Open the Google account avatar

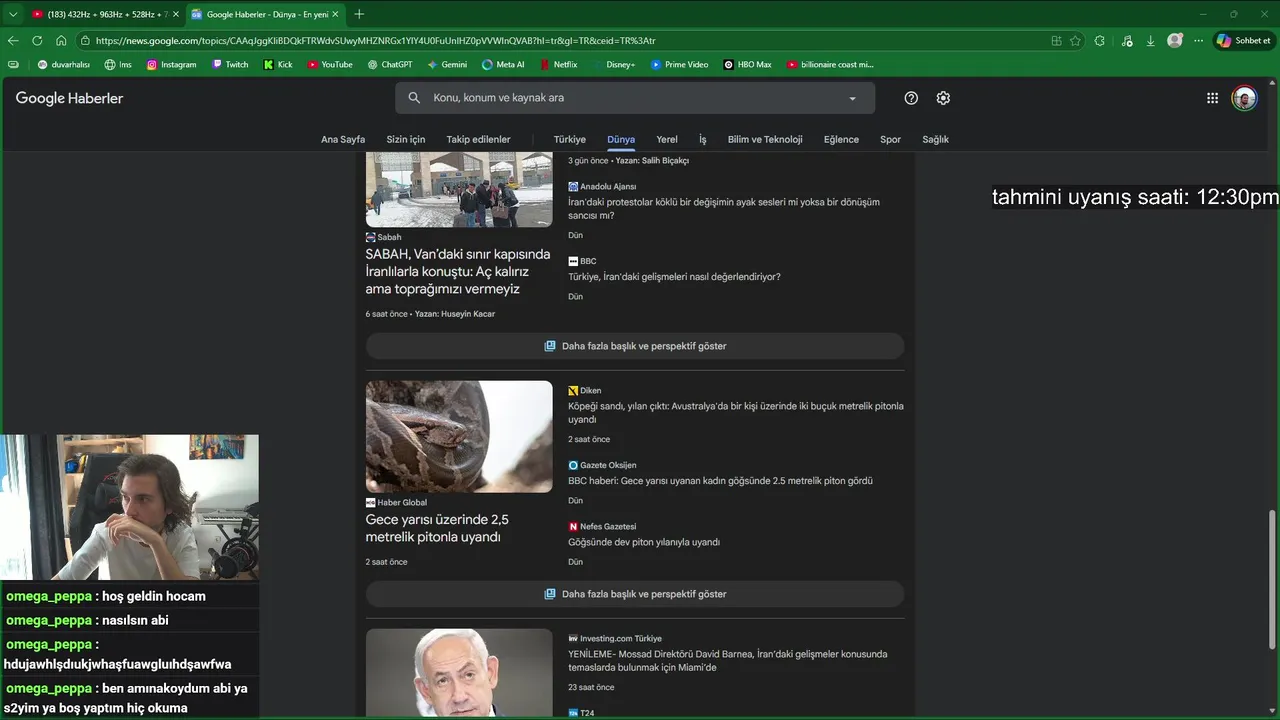coord(1244,98)
